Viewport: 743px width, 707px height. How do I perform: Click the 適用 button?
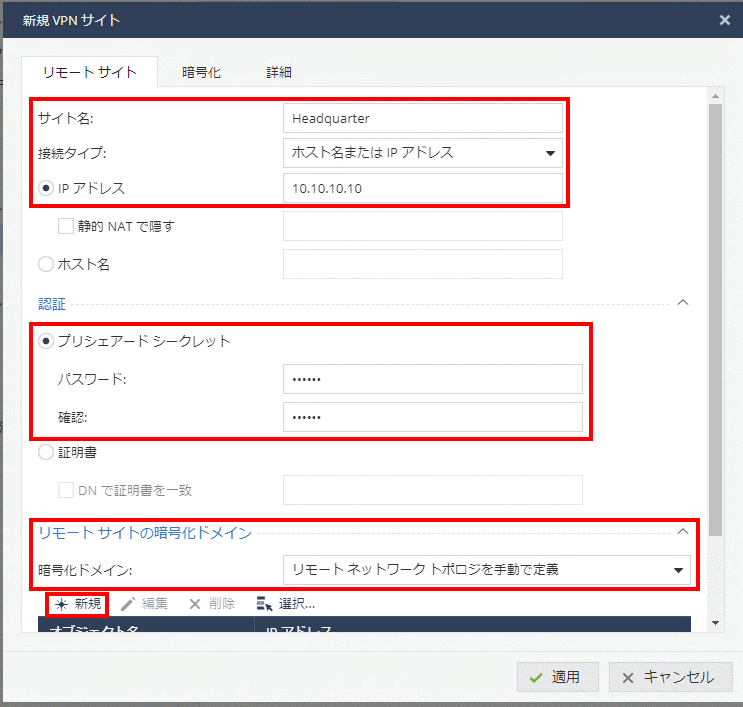(x=557, y=677)
